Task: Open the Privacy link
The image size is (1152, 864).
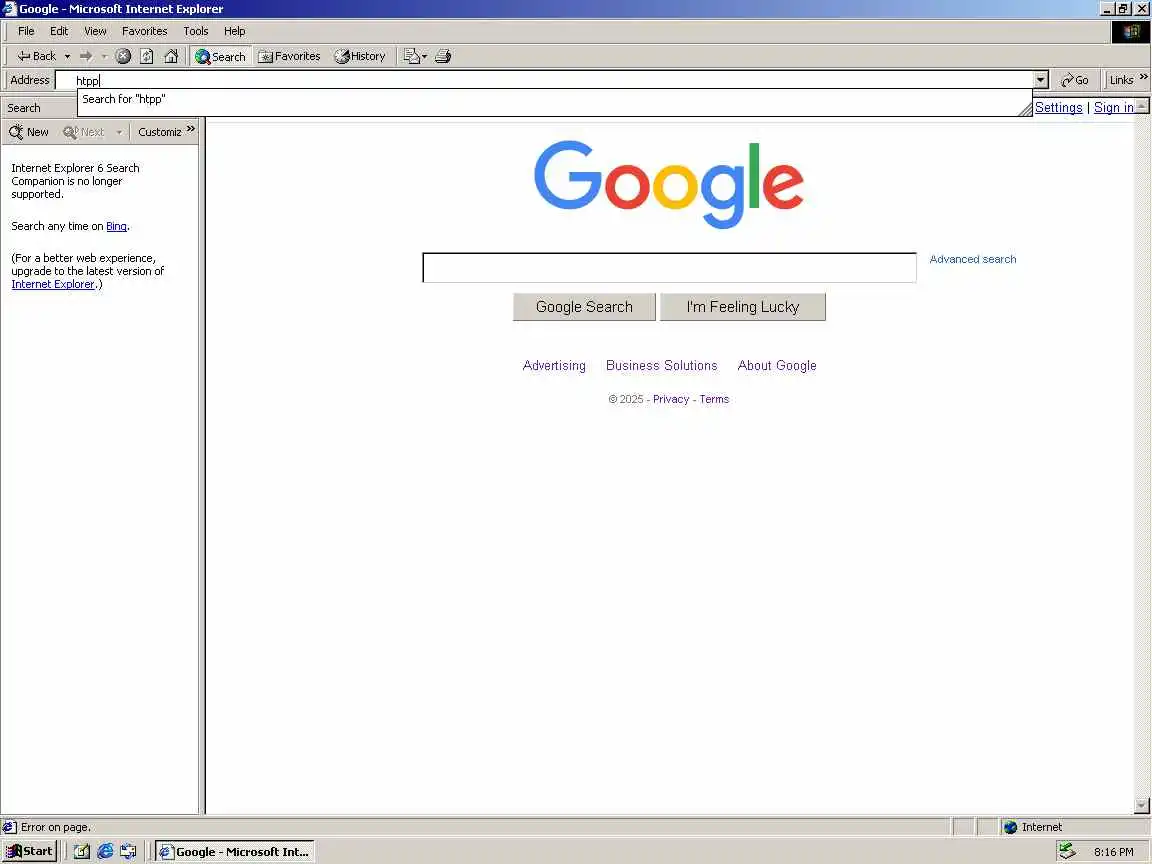Action: click(x=671, y=399)
